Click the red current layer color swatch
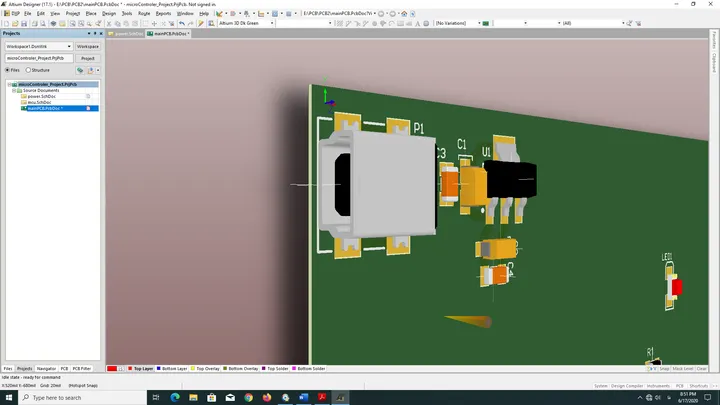The width and height of the screenshot is (720, 405). (x=112, y=369)
